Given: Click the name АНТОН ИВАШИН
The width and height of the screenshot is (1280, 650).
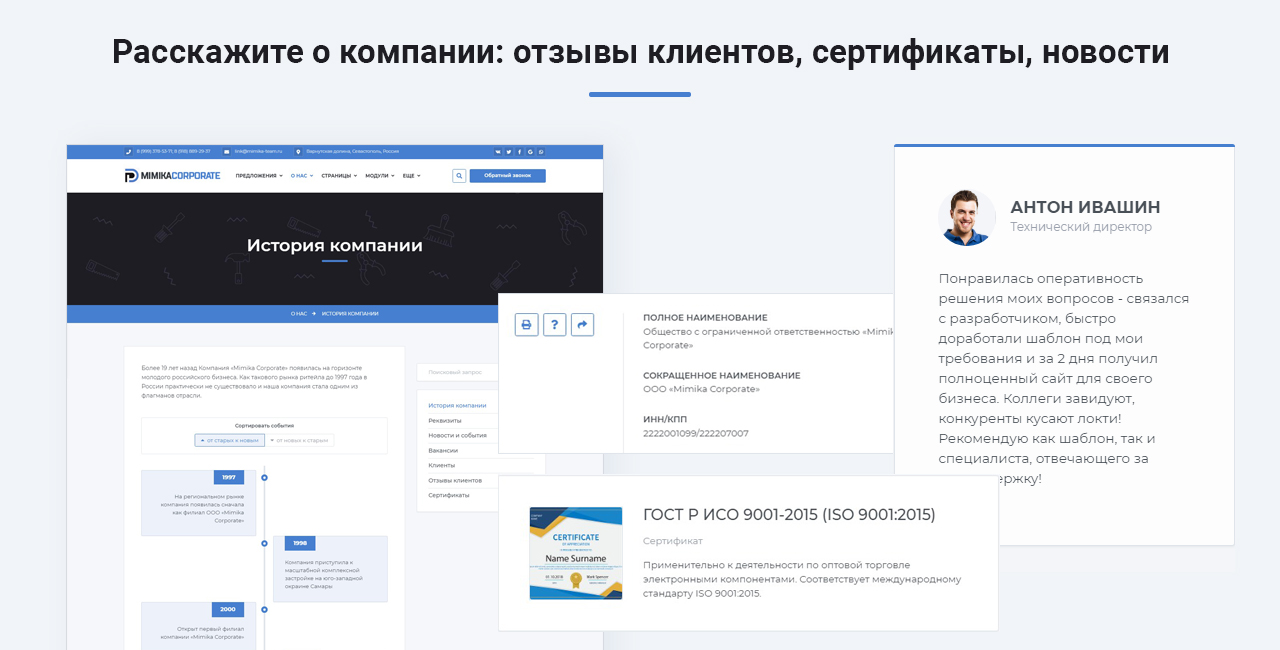Looking at the screenshot, I should [x=1085, y=207].
